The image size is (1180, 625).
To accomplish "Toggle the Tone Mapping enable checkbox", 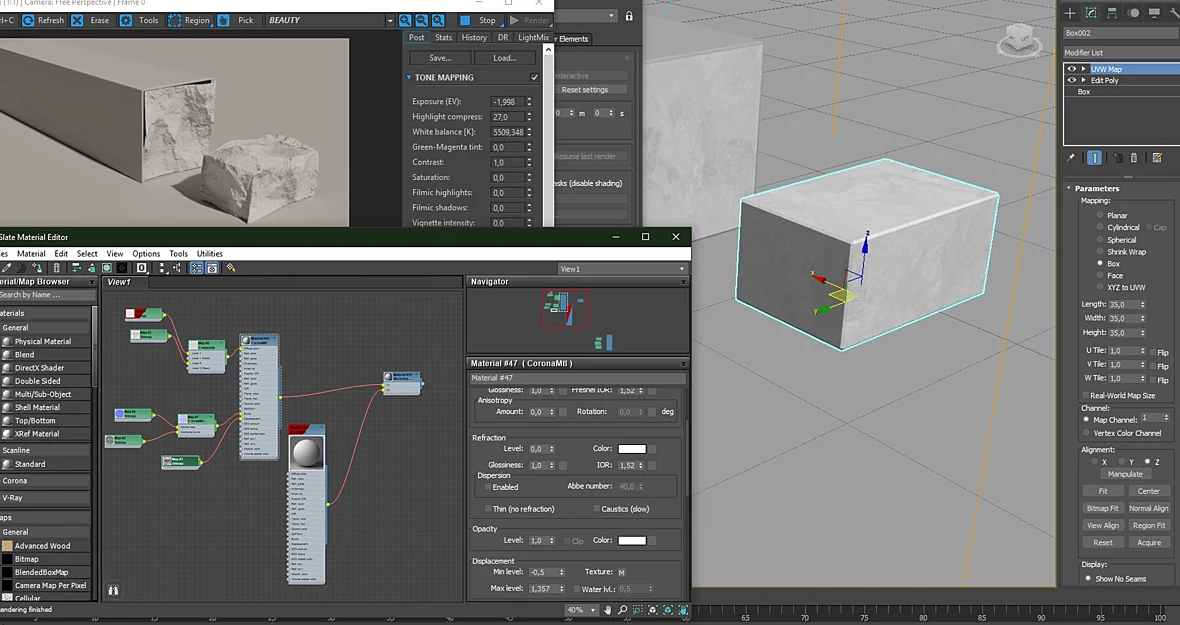I will (534, 77).
